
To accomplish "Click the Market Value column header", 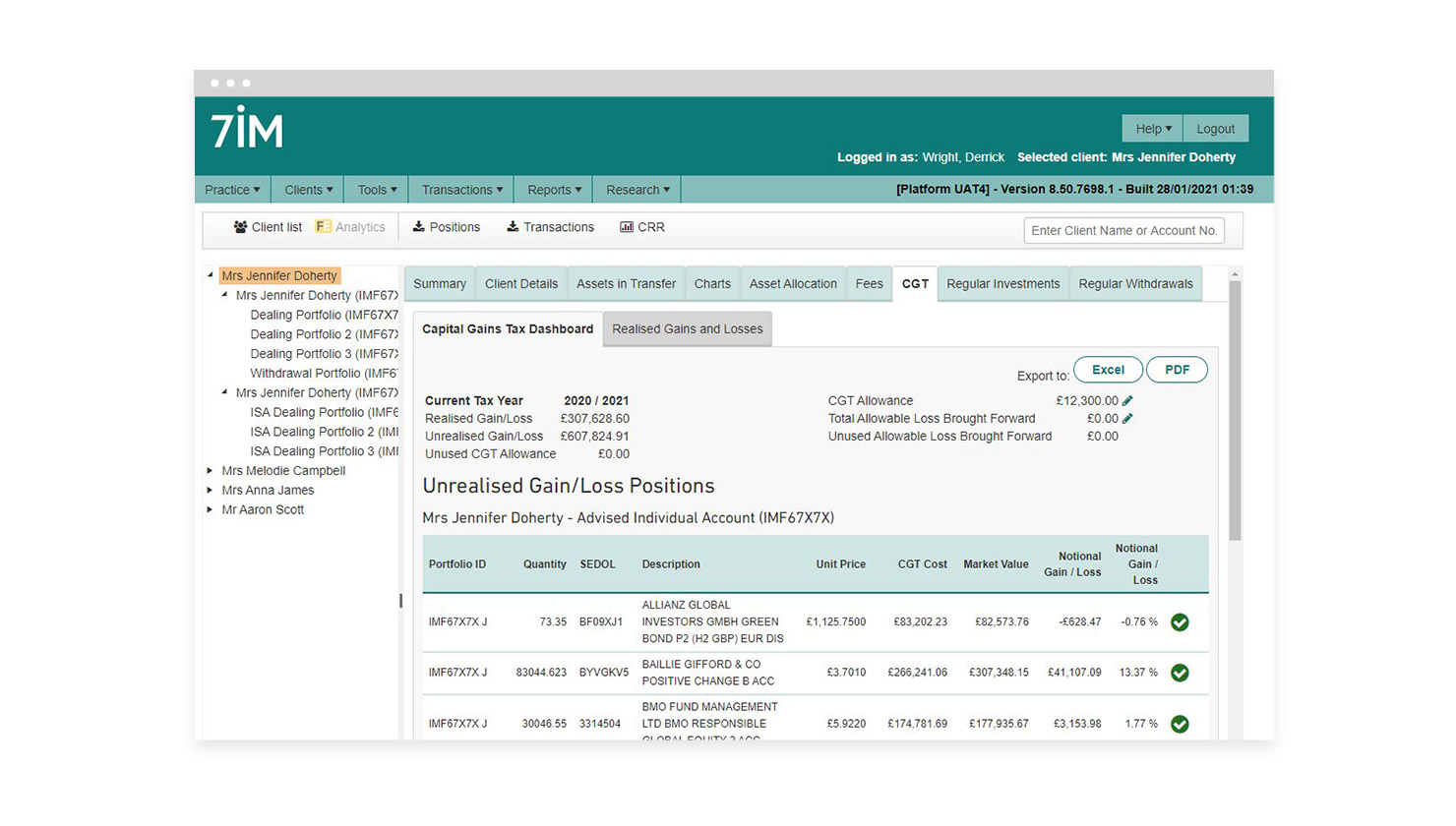I will tap(996, 564).
